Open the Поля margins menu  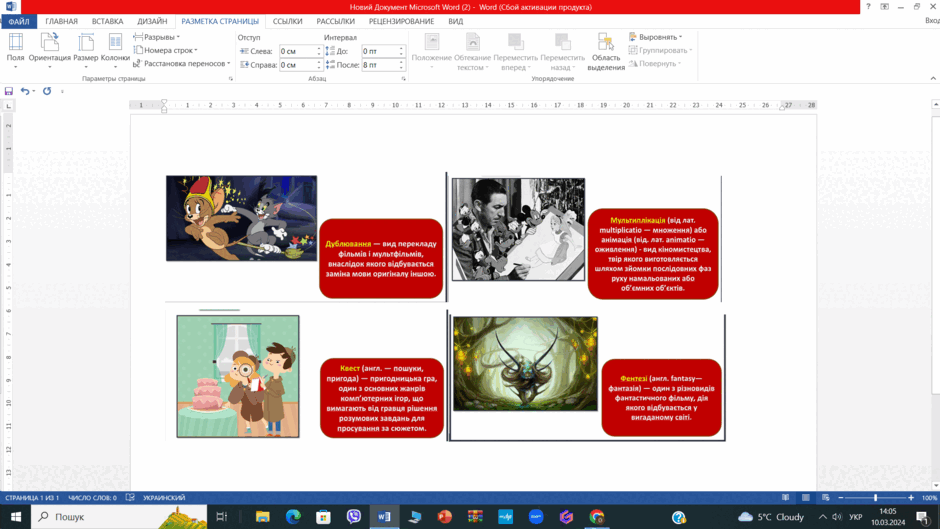coord(16,50)
